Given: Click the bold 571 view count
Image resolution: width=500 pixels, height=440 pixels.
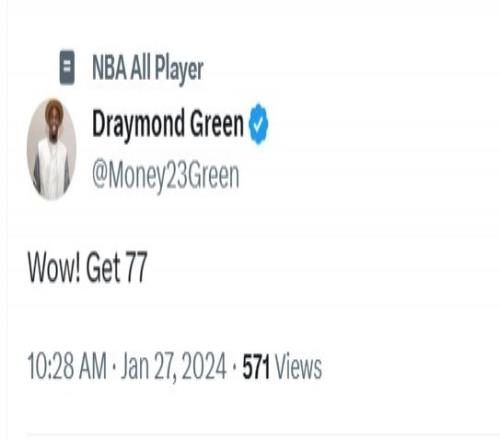Looking at the screenshot, I should 256,367.
